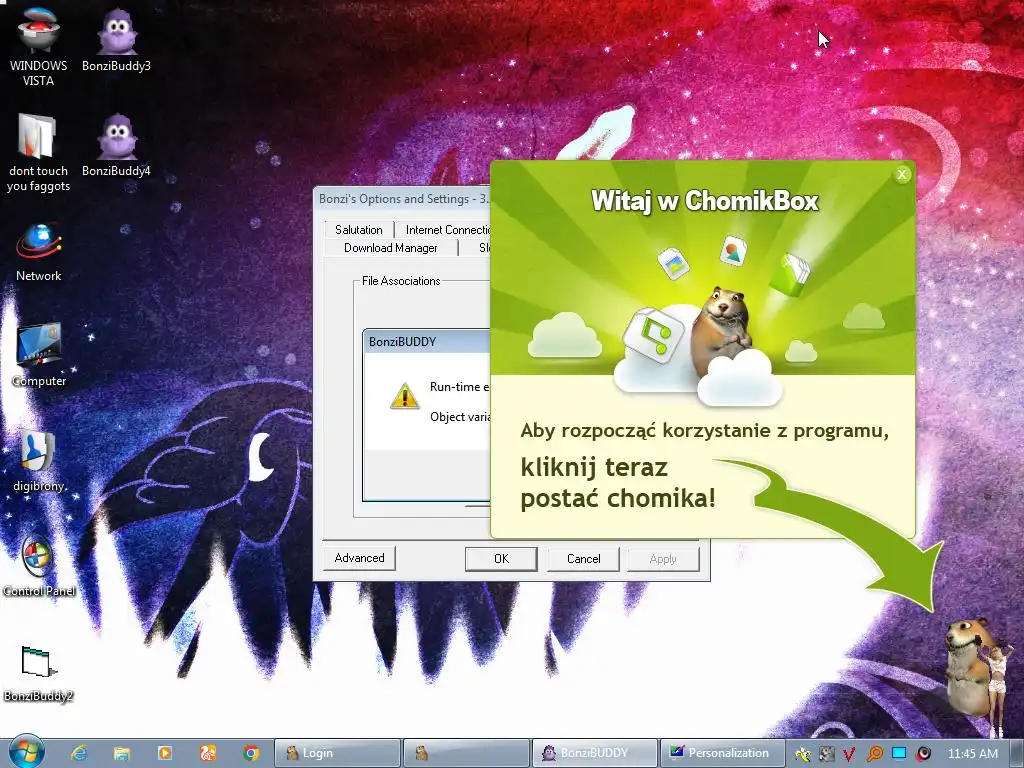The image size is (1024, 768).
Task: Launch Google Chrome from the taskbar
Action: point(251,753)
